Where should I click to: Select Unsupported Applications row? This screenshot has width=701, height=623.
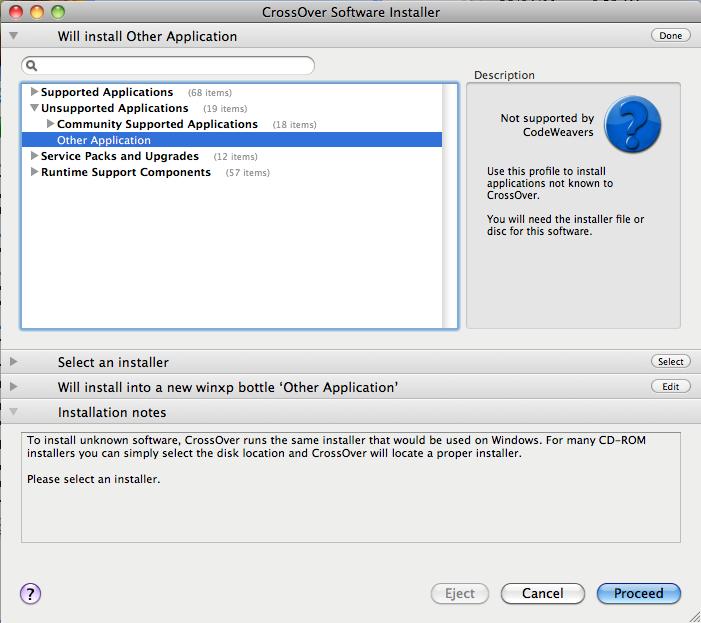(232, 108)
